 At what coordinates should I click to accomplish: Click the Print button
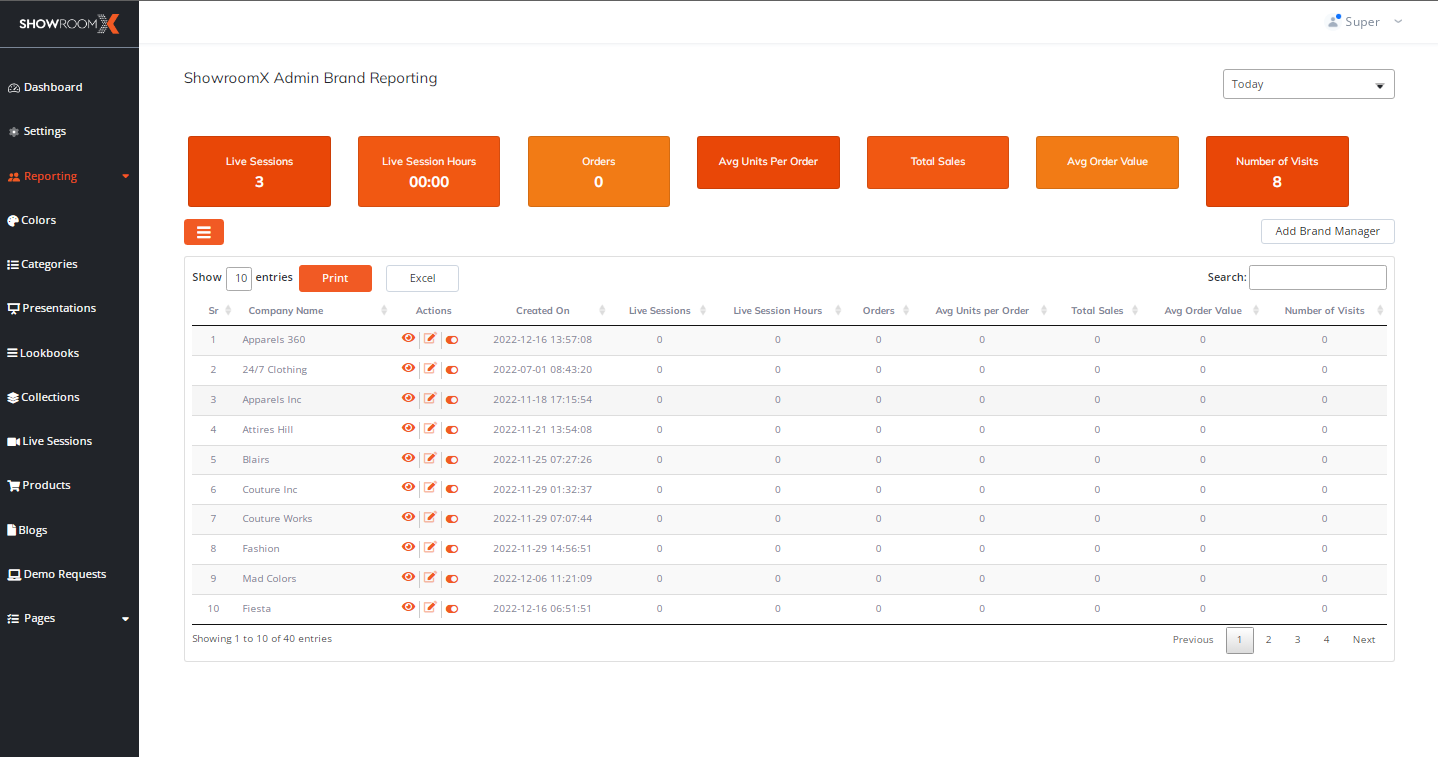[335, 278]
